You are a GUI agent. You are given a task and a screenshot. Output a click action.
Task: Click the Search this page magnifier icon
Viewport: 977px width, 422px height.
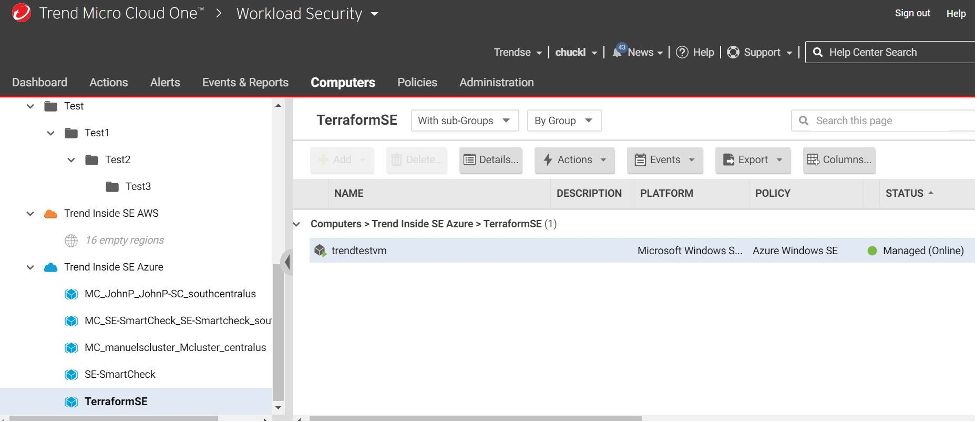coord(804,120)
